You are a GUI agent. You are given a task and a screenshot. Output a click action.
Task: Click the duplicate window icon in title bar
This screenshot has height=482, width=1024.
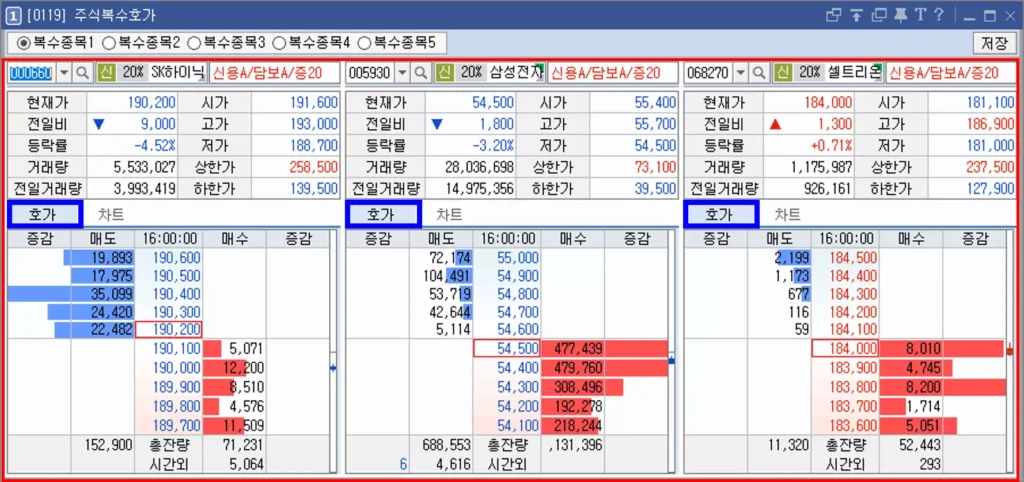880,14
